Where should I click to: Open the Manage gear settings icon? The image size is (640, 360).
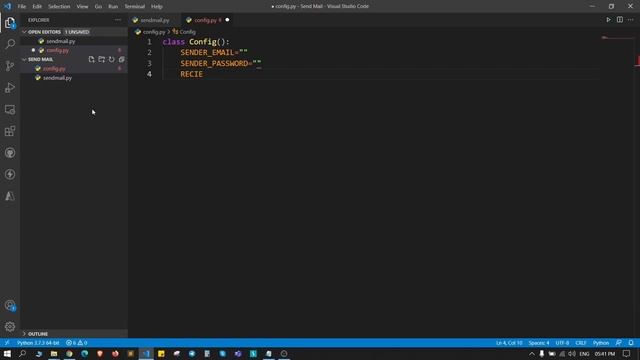(10, 327)
